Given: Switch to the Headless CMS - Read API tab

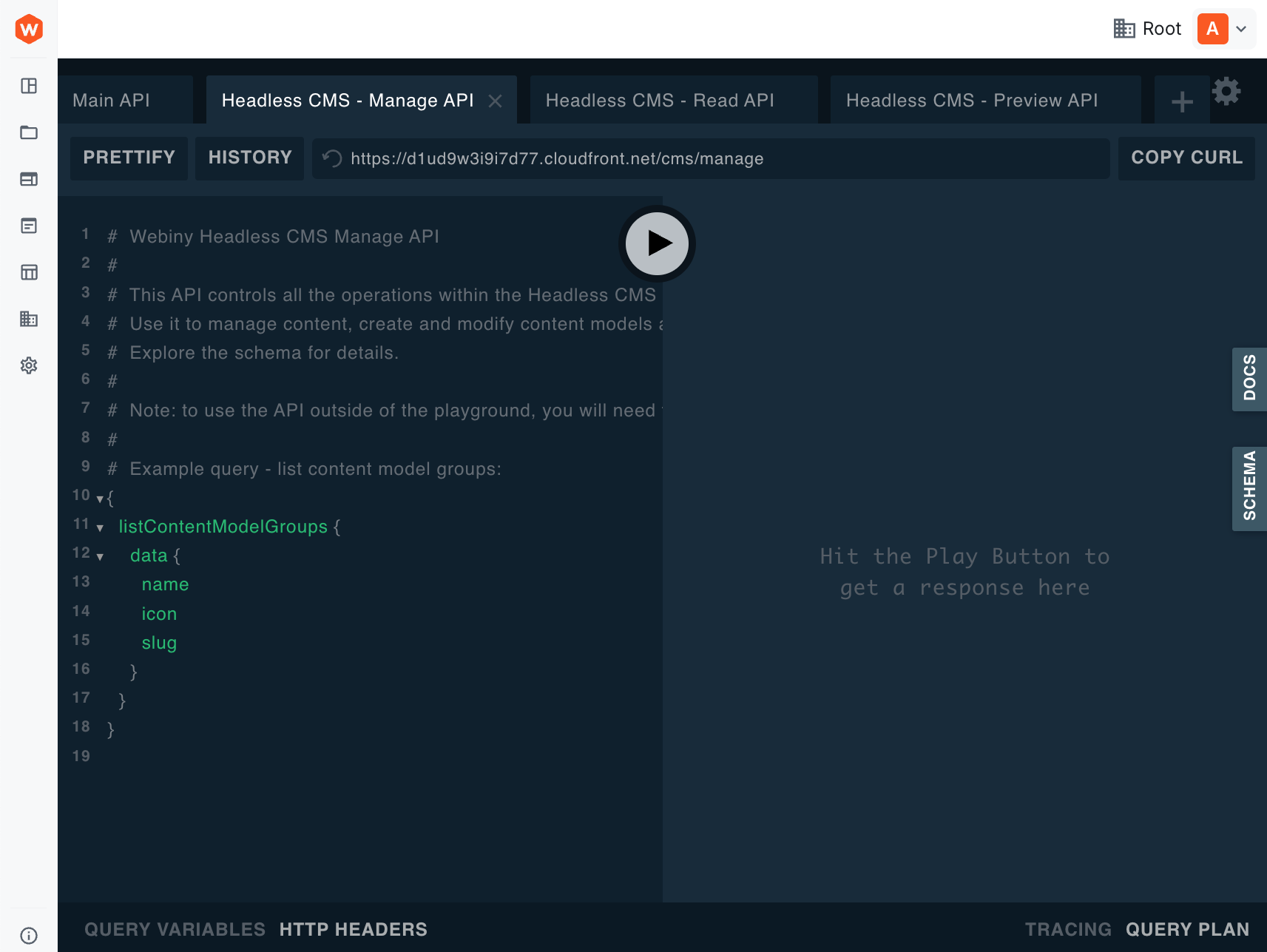Looking at the screenshot, I should pos(659,100).
